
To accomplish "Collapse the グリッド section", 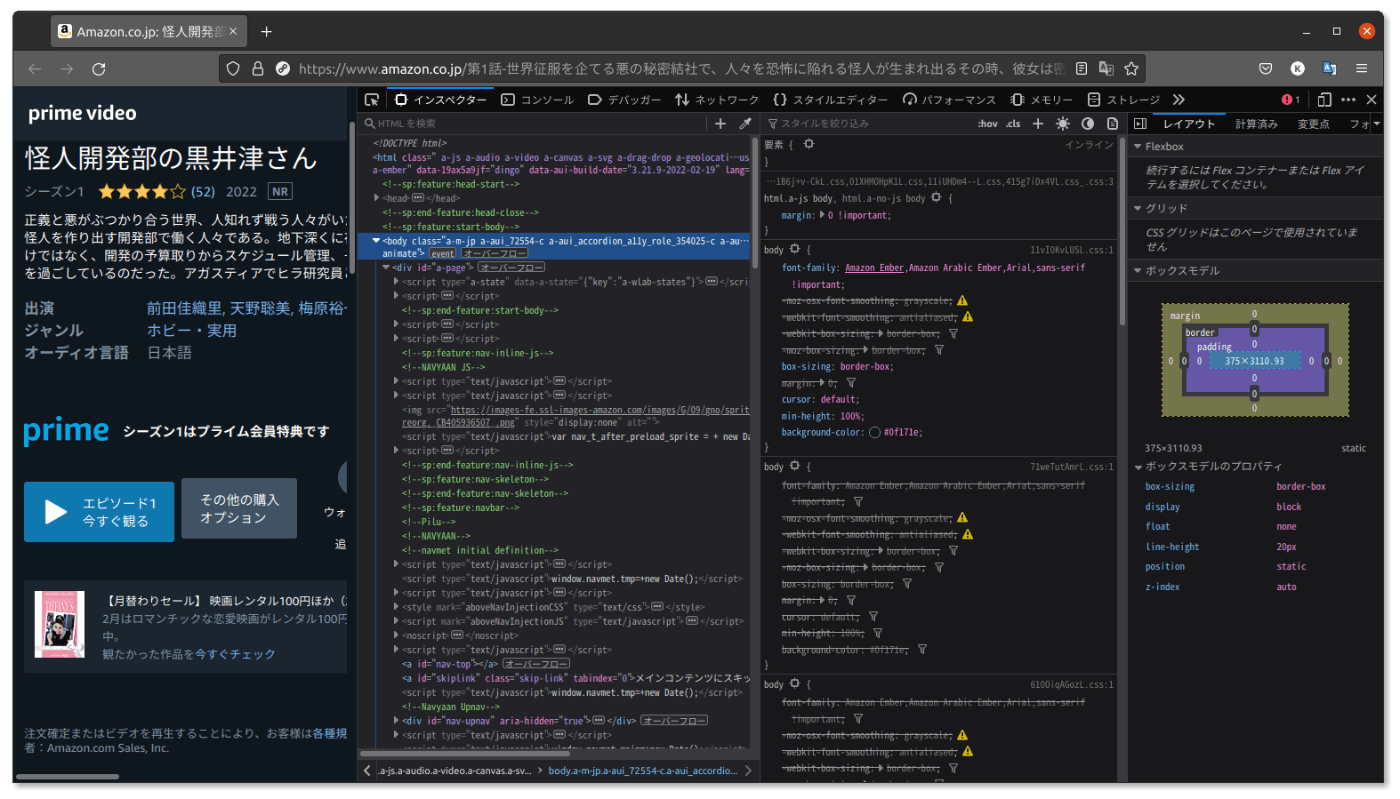I will [x=1137, y=208].
